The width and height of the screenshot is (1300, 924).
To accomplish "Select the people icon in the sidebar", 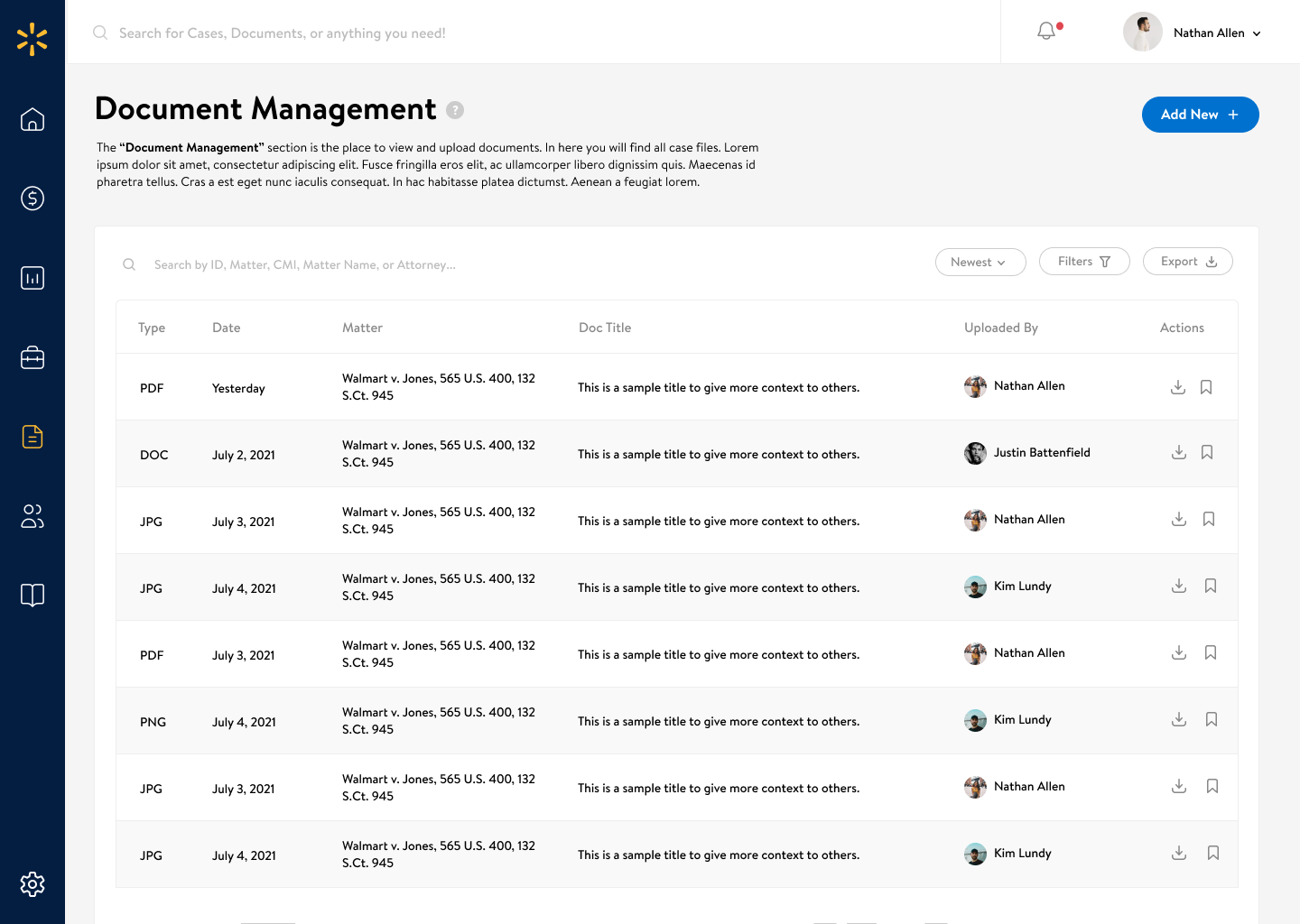I will pyautogui.click(x=32, y=516).
